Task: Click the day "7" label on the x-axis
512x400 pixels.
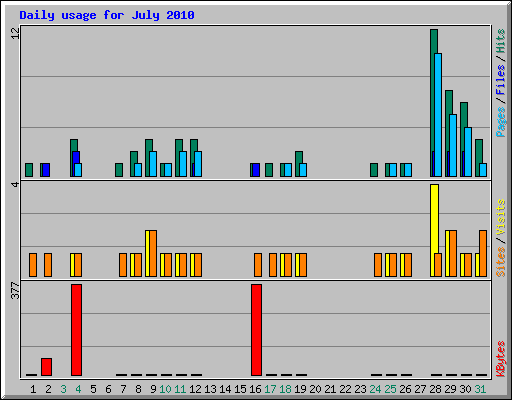Action: 123,389
